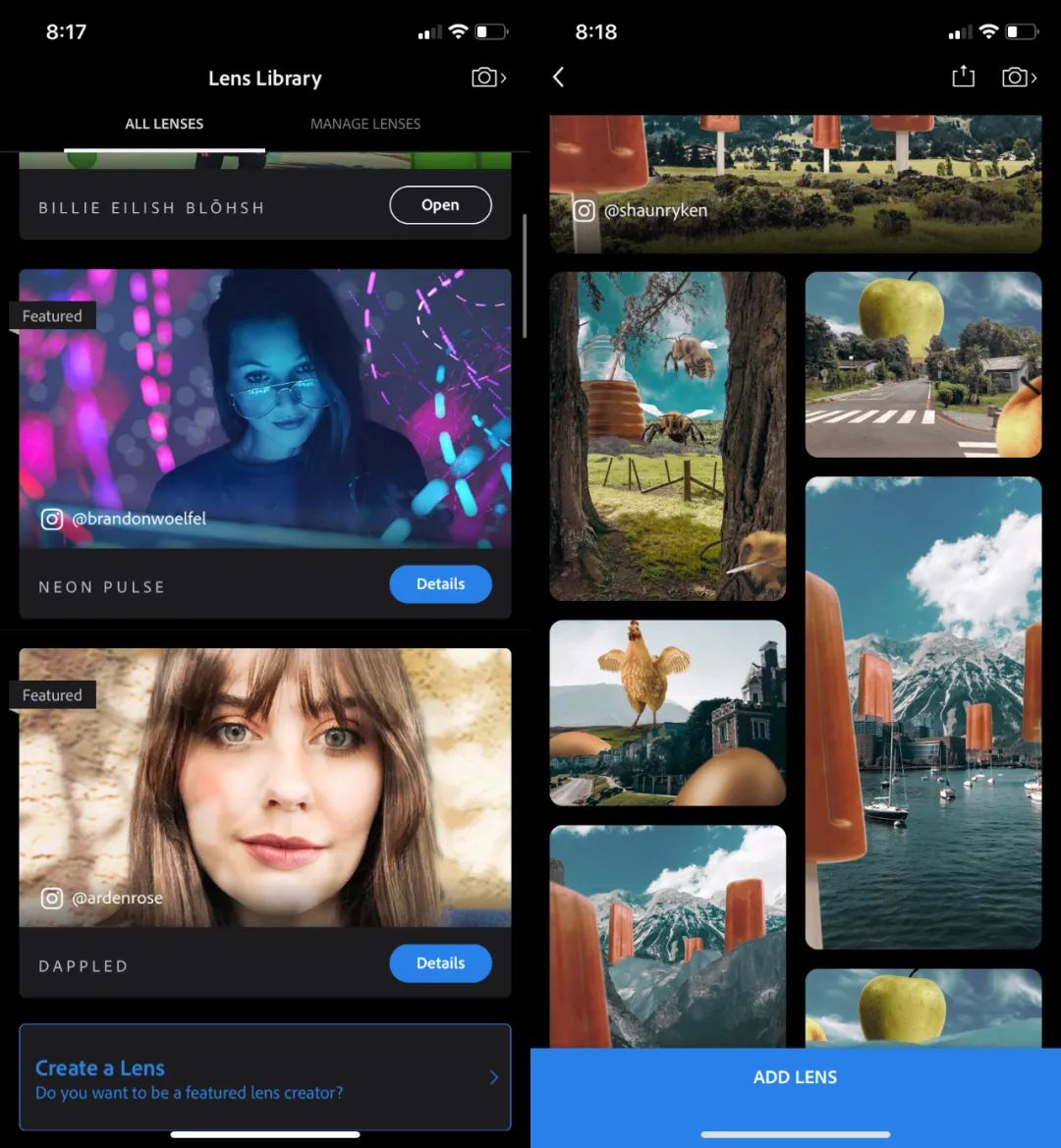Tap Wi-Fi status icon on left screen

[459, 31]
